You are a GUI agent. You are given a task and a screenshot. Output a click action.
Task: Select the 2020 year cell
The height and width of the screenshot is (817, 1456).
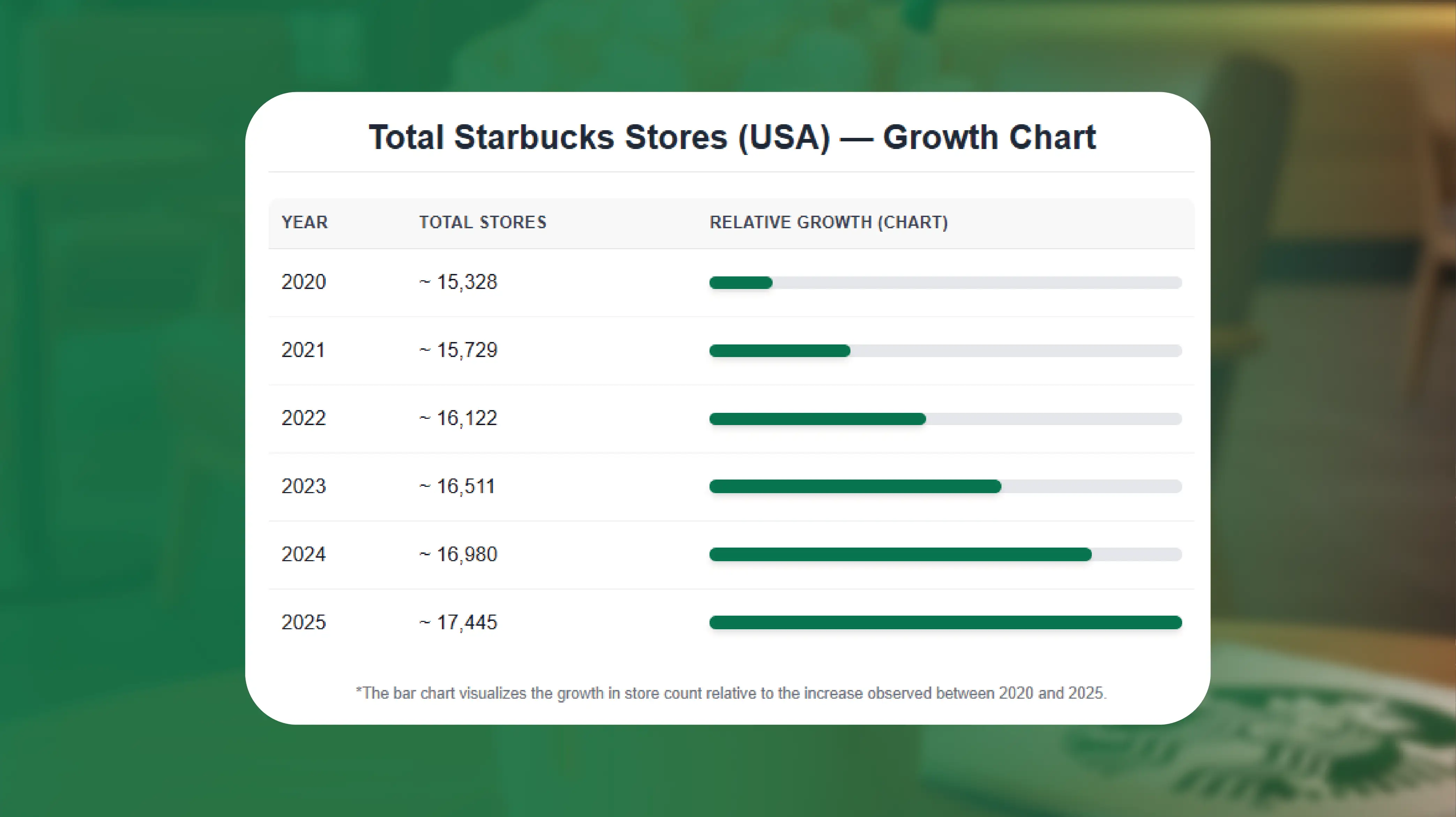[x=303, y=282]
